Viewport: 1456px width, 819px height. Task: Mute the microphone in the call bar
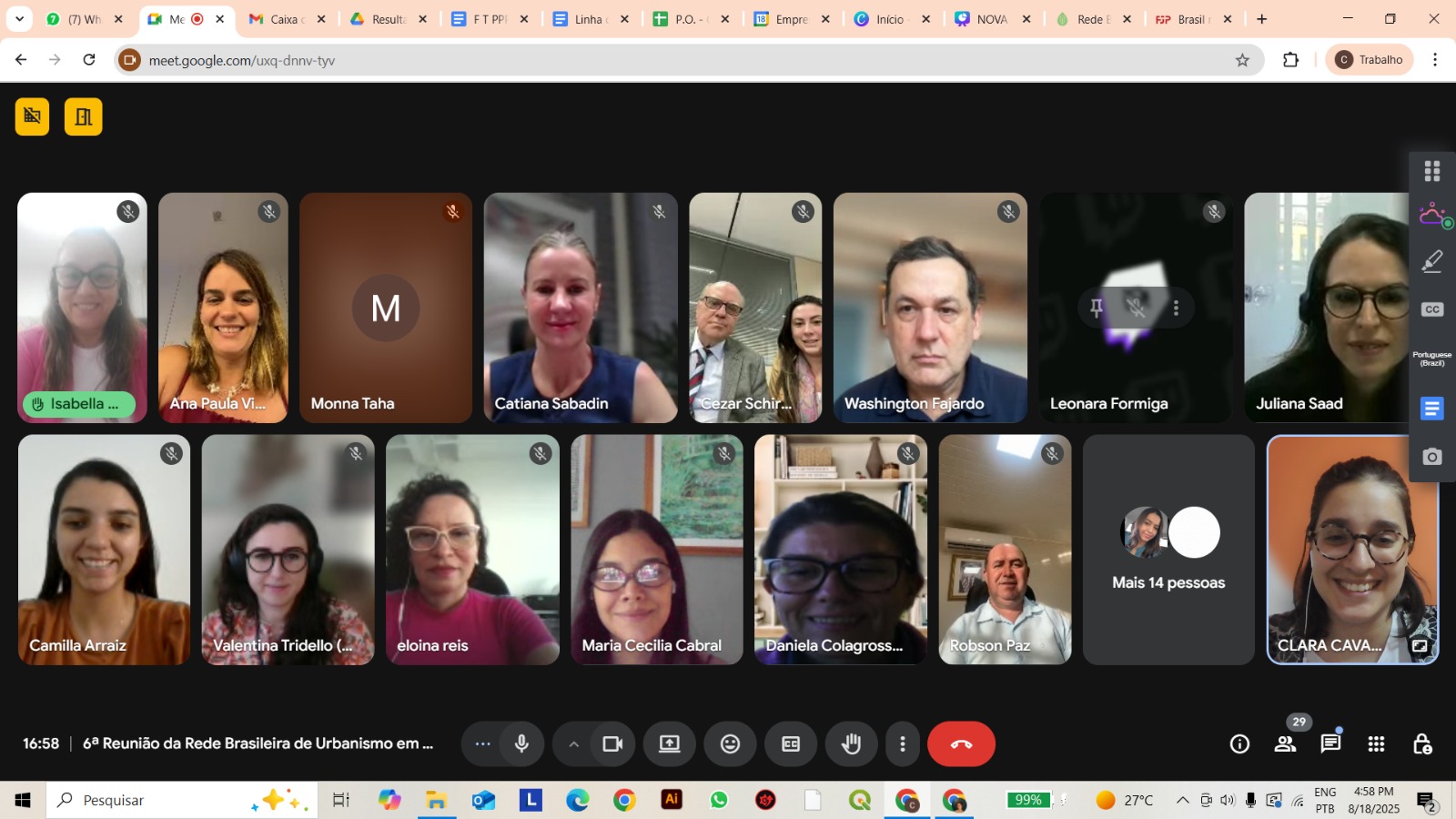click(x=521, y=744)
